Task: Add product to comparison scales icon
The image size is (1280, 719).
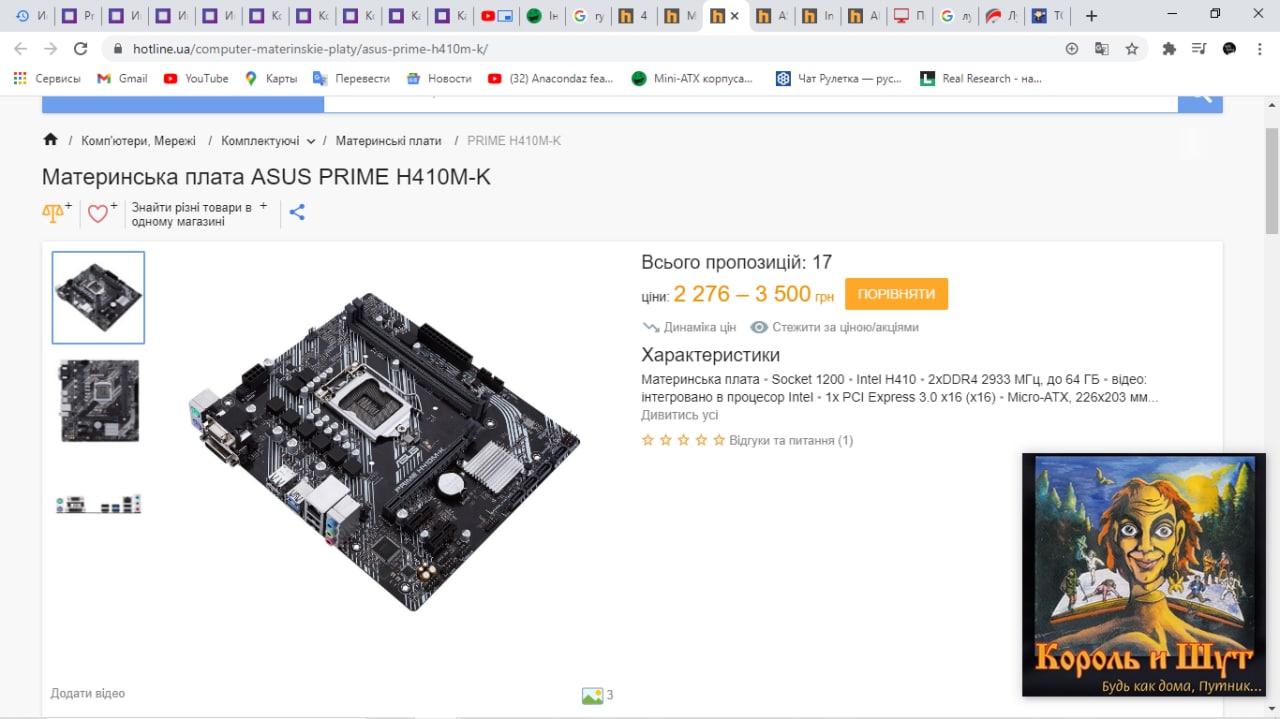Action: pyautogui.click(x=56, y=213)
